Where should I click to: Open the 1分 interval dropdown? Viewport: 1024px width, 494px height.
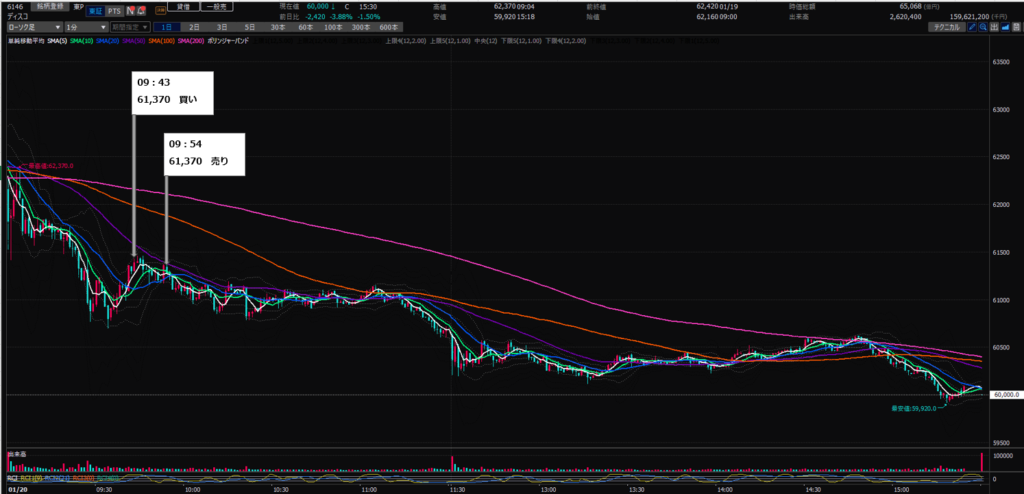pyautogui.click(x=88, y=27)
